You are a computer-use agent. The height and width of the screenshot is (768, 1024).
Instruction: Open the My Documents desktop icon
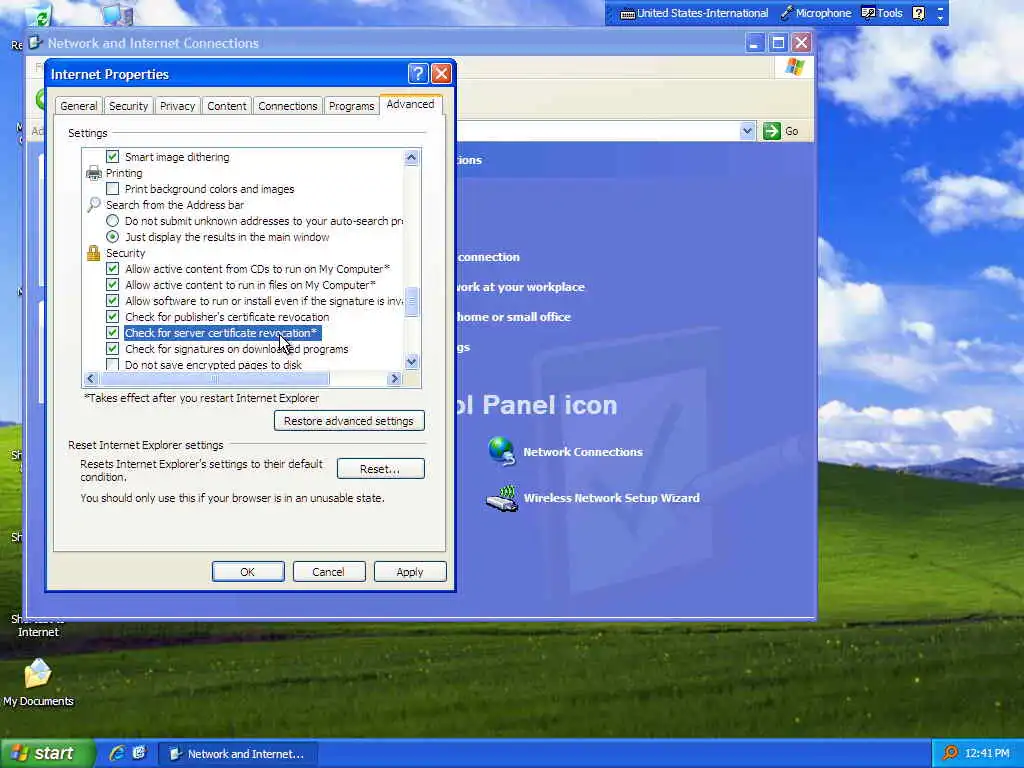click(x=38, y=674)
